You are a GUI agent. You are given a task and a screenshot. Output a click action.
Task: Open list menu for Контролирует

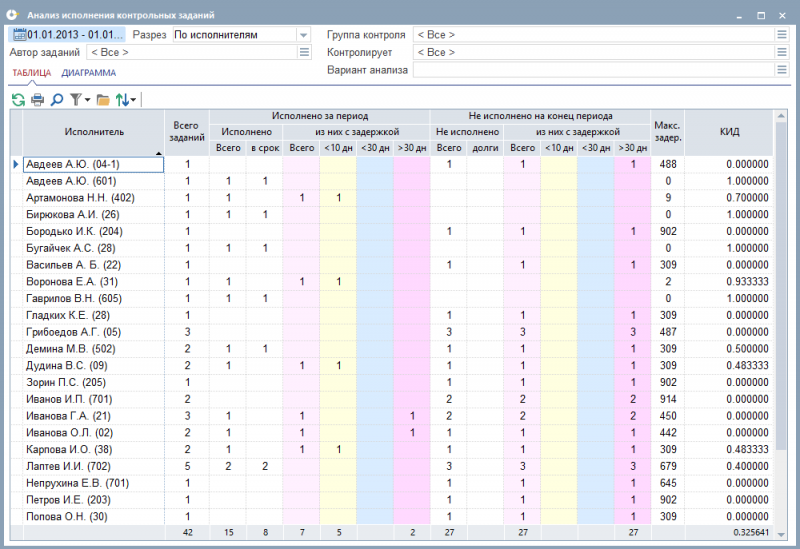[x=782, y=52]
